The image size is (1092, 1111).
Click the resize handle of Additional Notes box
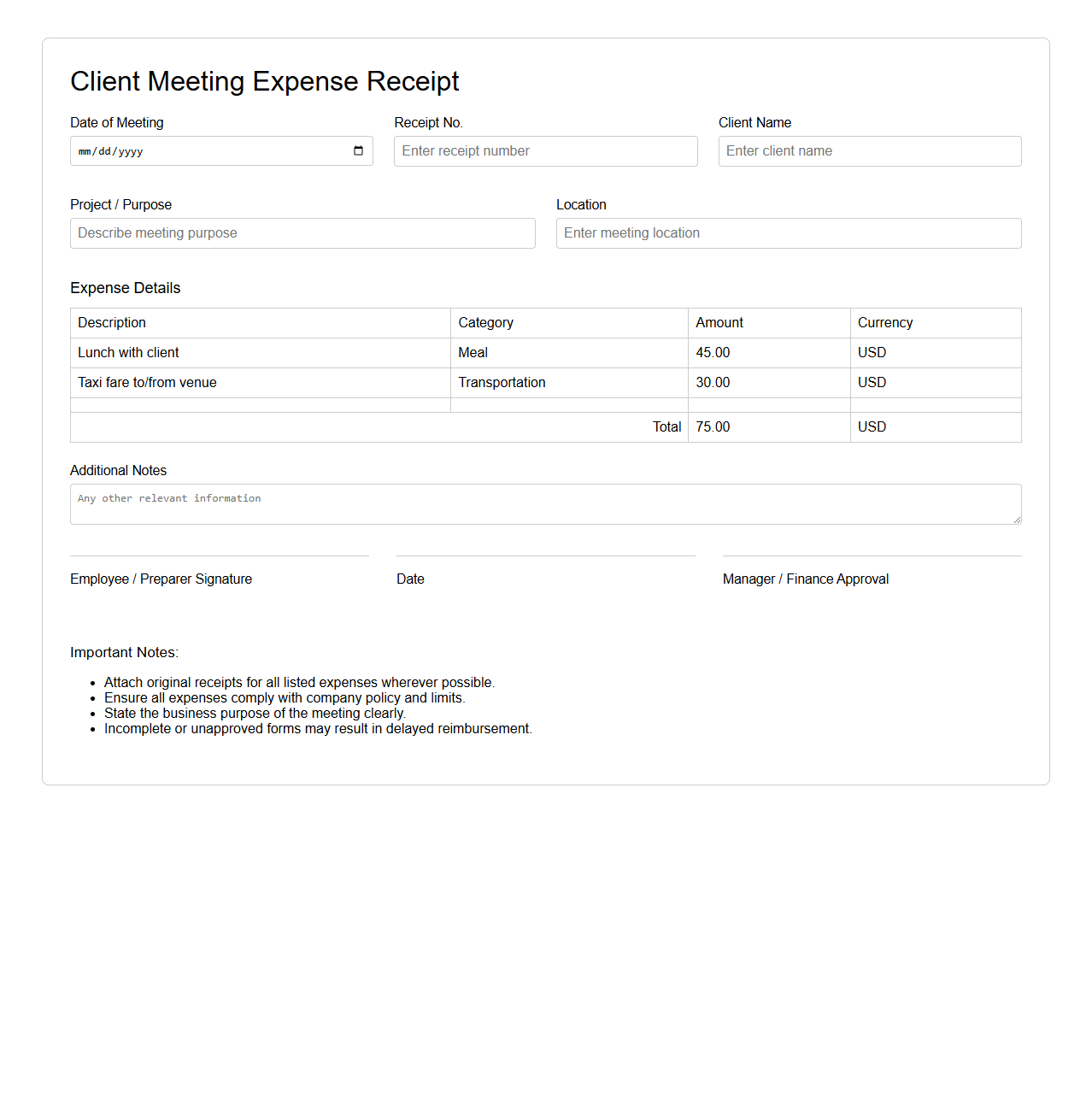pyautogui.click(x=1016, y=519)
